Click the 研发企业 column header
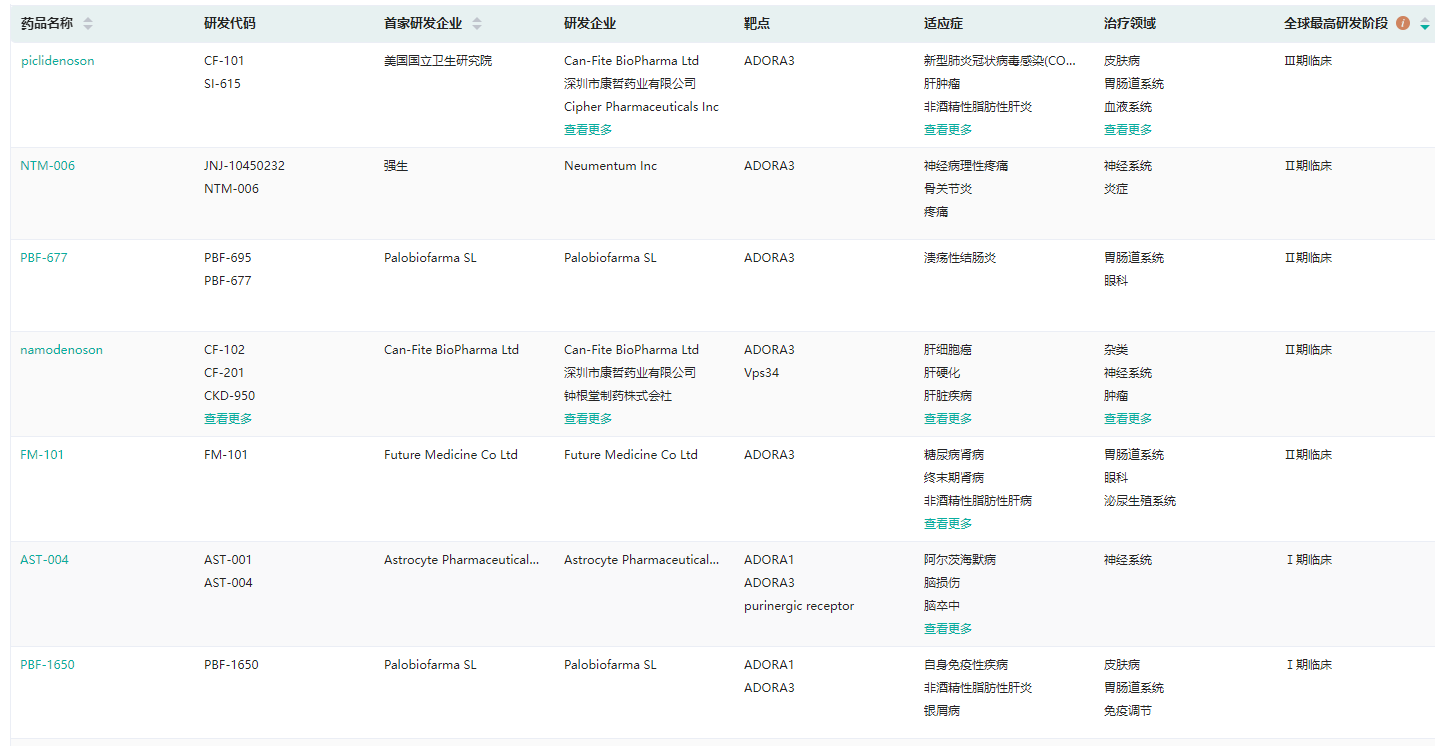This screenshot has width=1435, height=746. coord(590,24)
